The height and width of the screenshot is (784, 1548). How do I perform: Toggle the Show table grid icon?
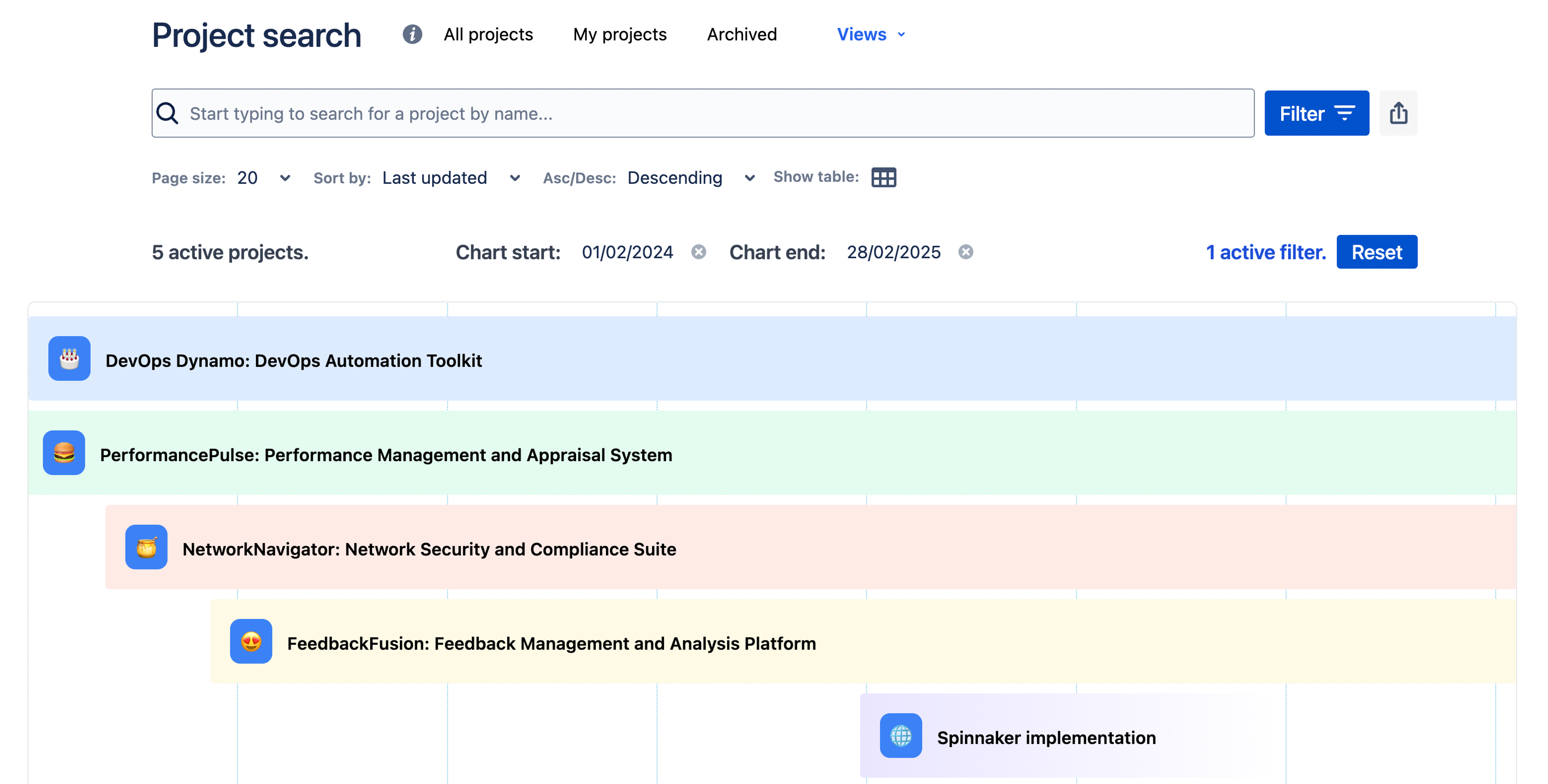click(x=883, y=177)
